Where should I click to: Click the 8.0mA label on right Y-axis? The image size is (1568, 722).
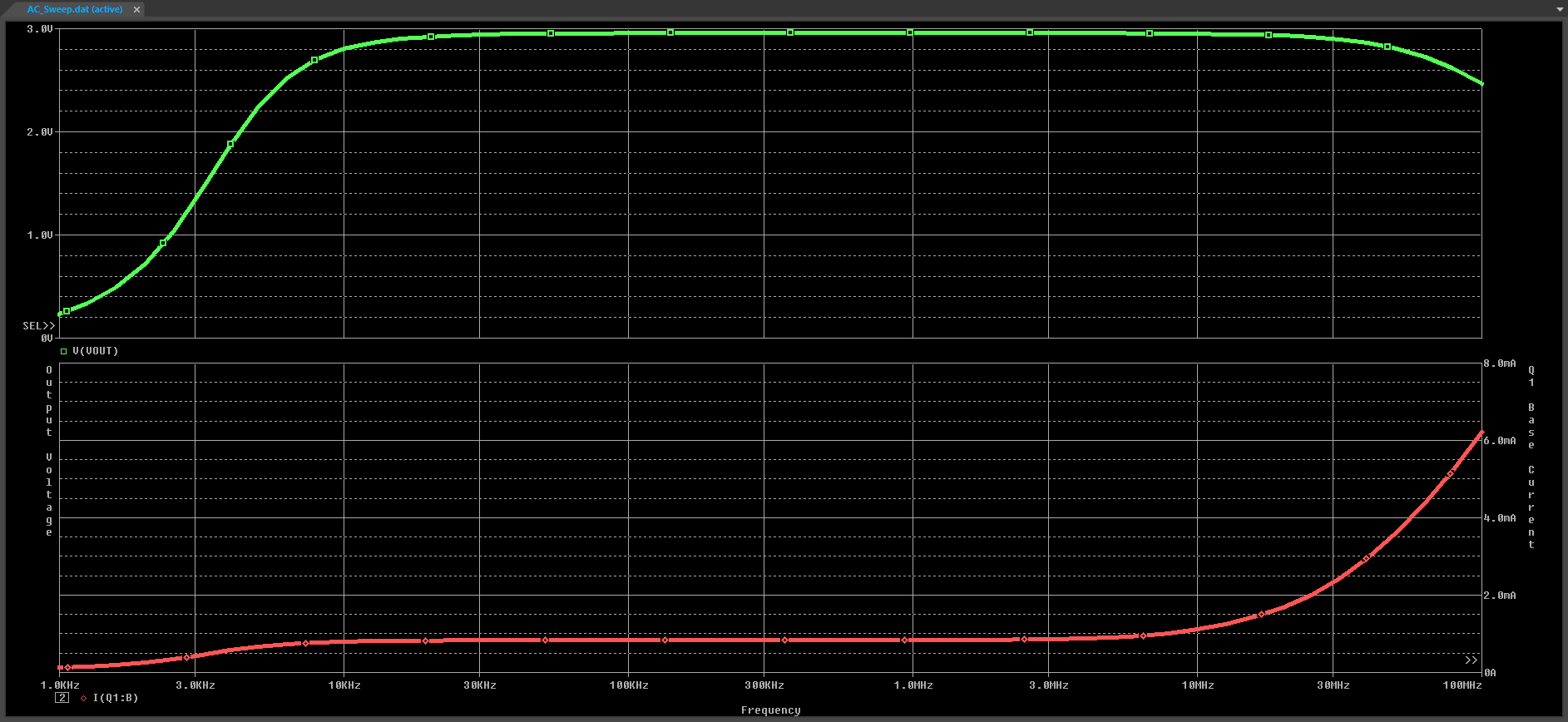coord(1500,363)
